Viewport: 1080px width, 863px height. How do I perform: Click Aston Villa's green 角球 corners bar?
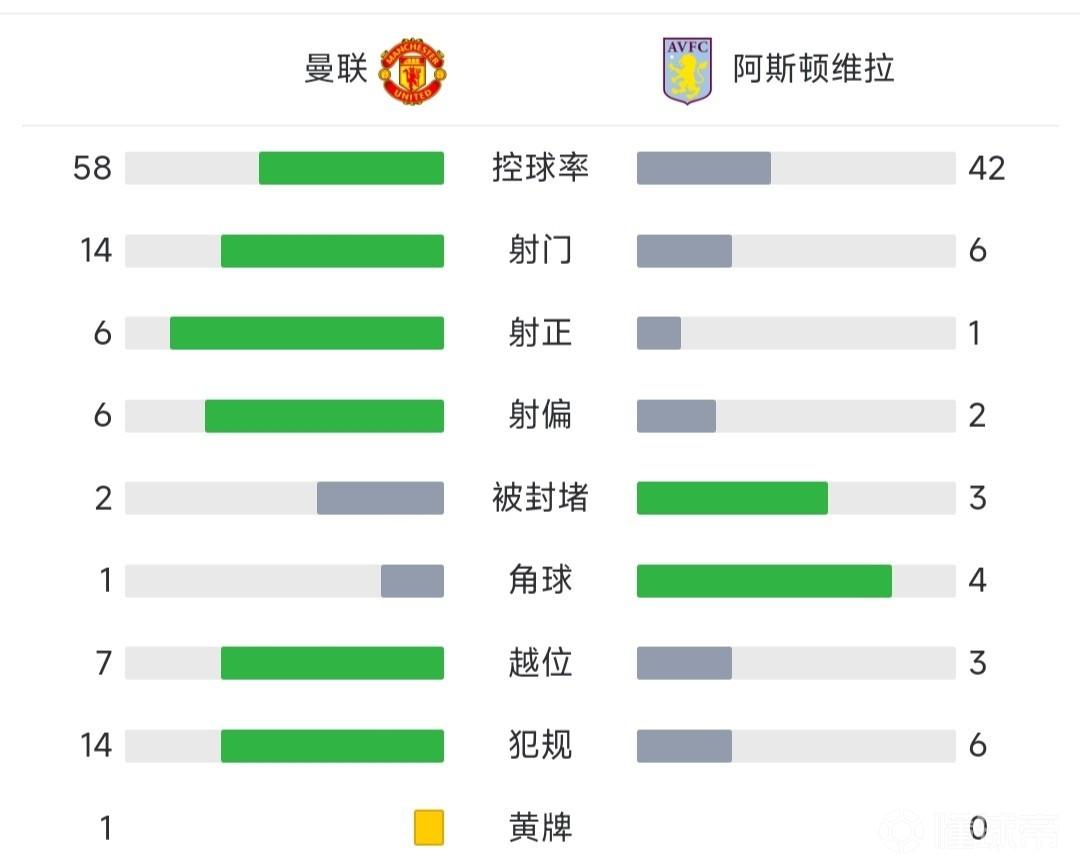[764, 581]
